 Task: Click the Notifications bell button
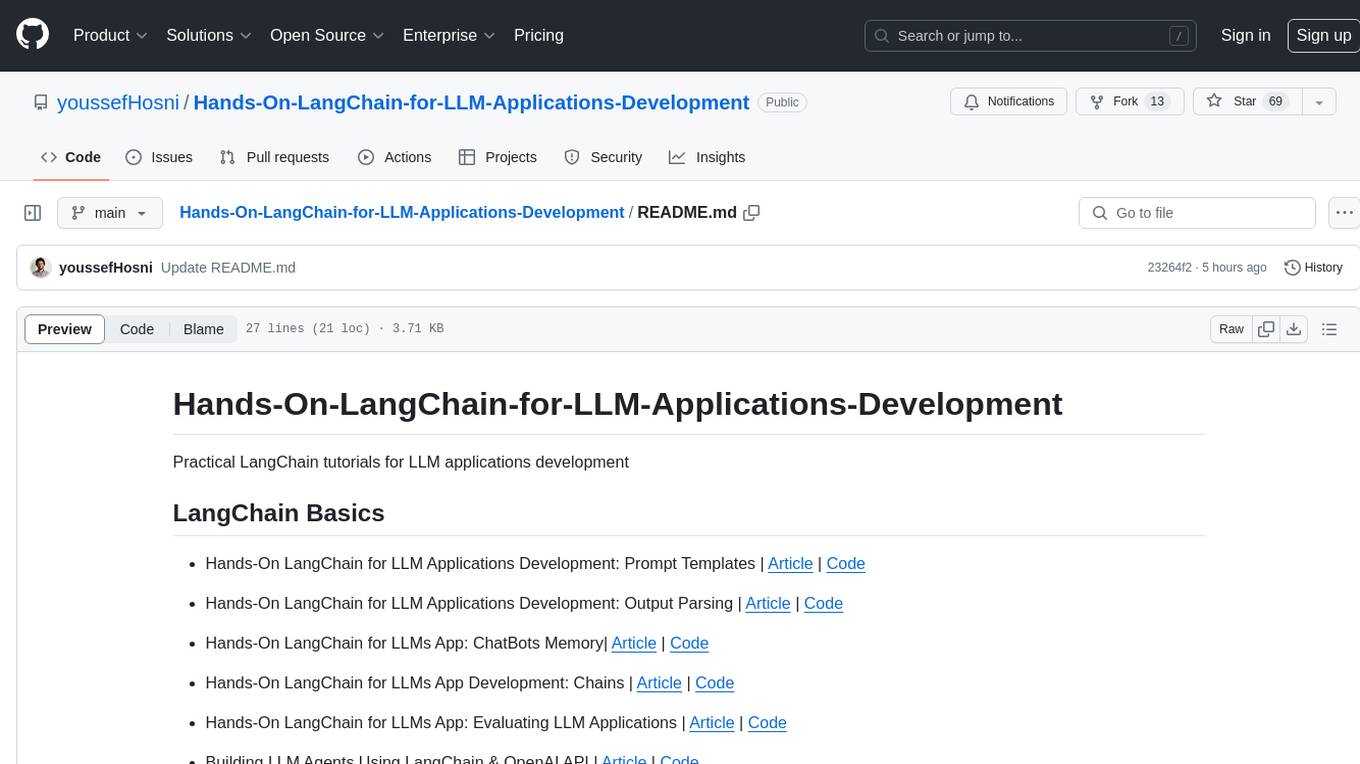(1009, 102)
